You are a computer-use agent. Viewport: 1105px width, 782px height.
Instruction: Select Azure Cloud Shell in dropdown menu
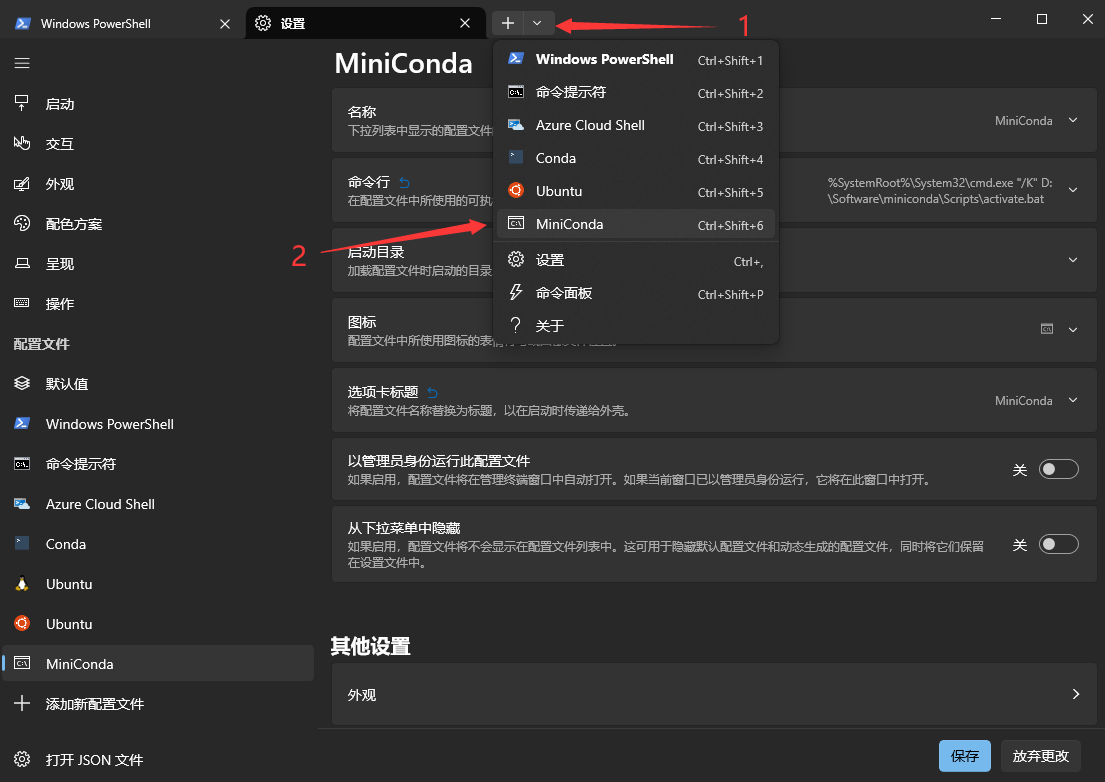(x=636, y=125)
